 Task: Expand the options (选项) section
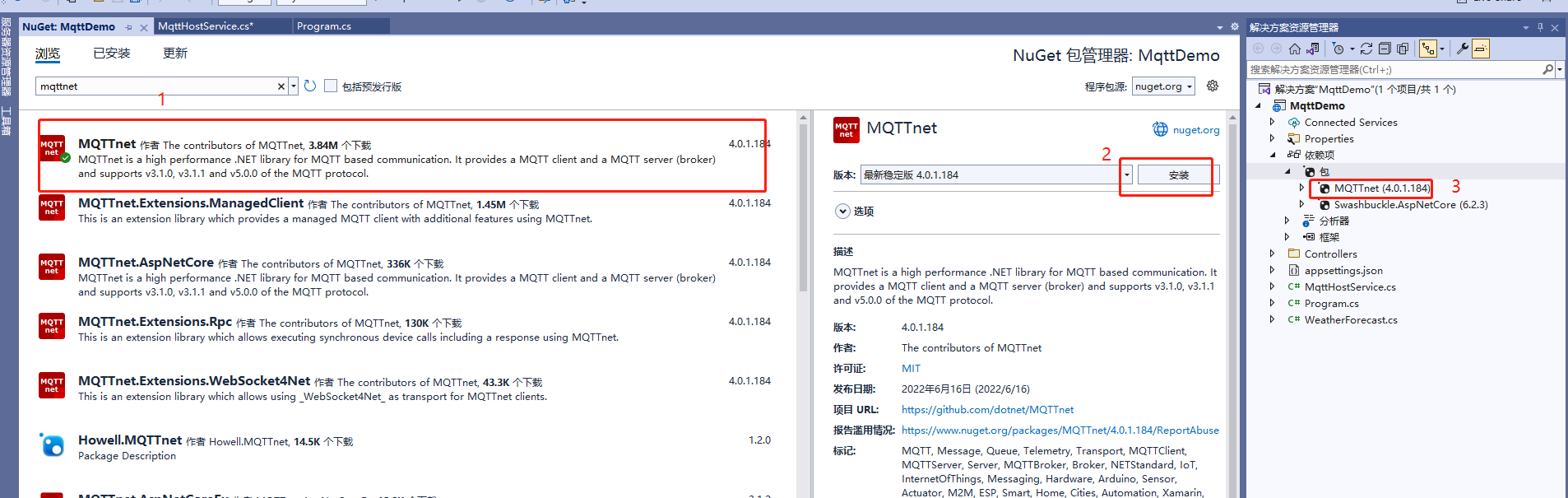click(842, 211)
